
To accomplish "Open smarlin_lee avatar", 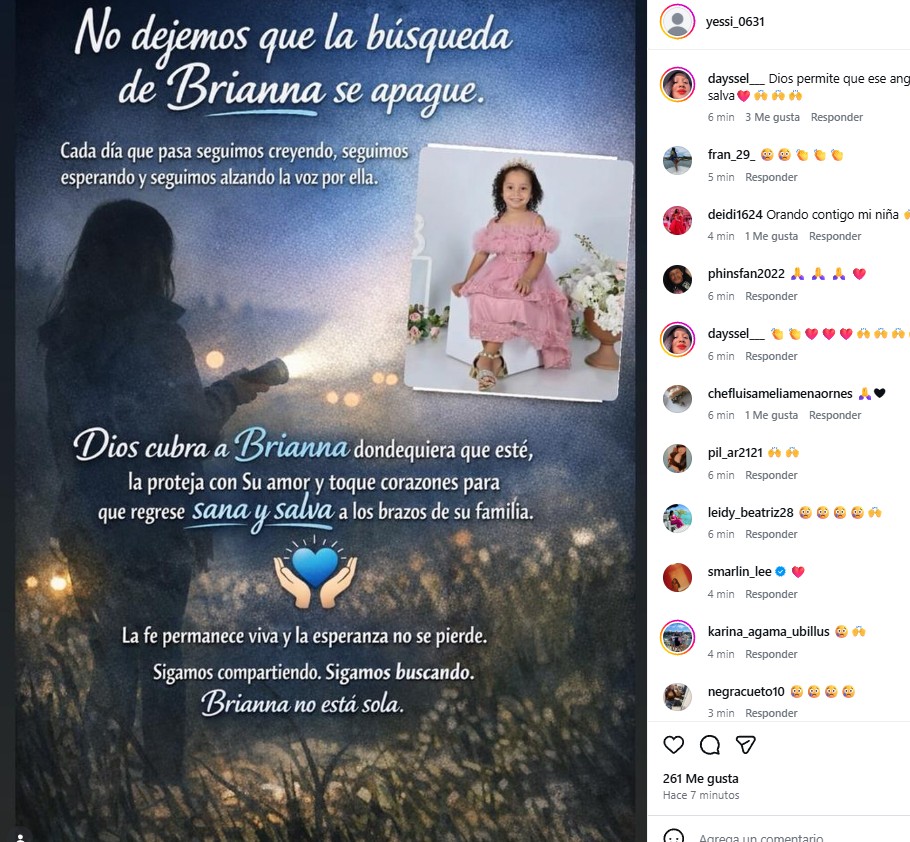I will point(677,577).
